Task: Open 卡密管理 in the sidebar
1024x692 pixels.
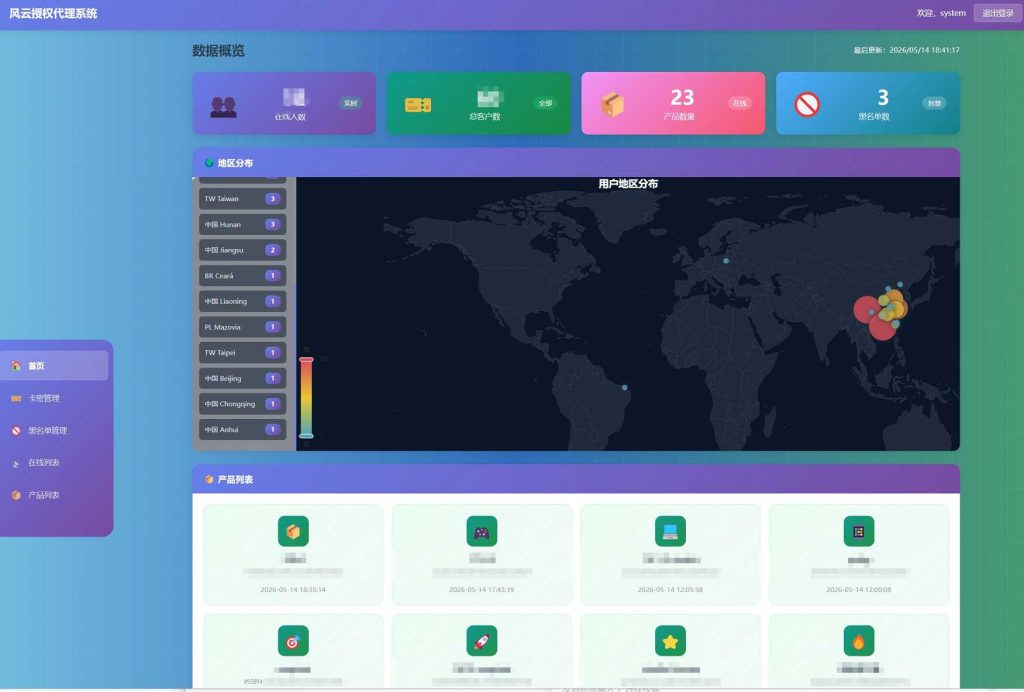Action: pyautogui.click(x=55, y=398)
